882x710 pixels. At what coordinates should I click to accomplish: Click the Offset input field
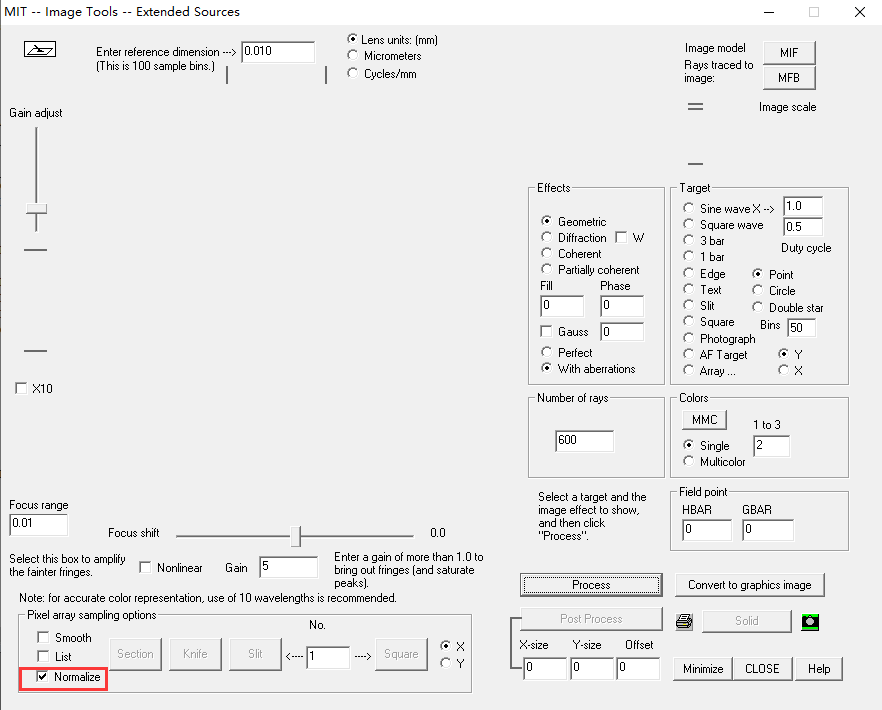tap(638, 668)
